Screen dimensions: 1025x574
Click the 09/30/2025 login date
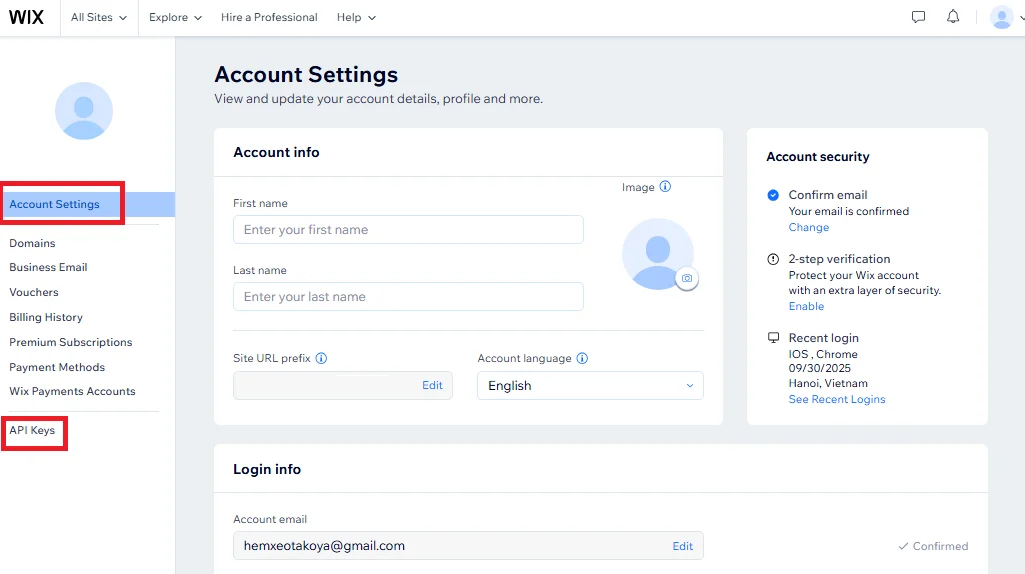tap(820, 368)
